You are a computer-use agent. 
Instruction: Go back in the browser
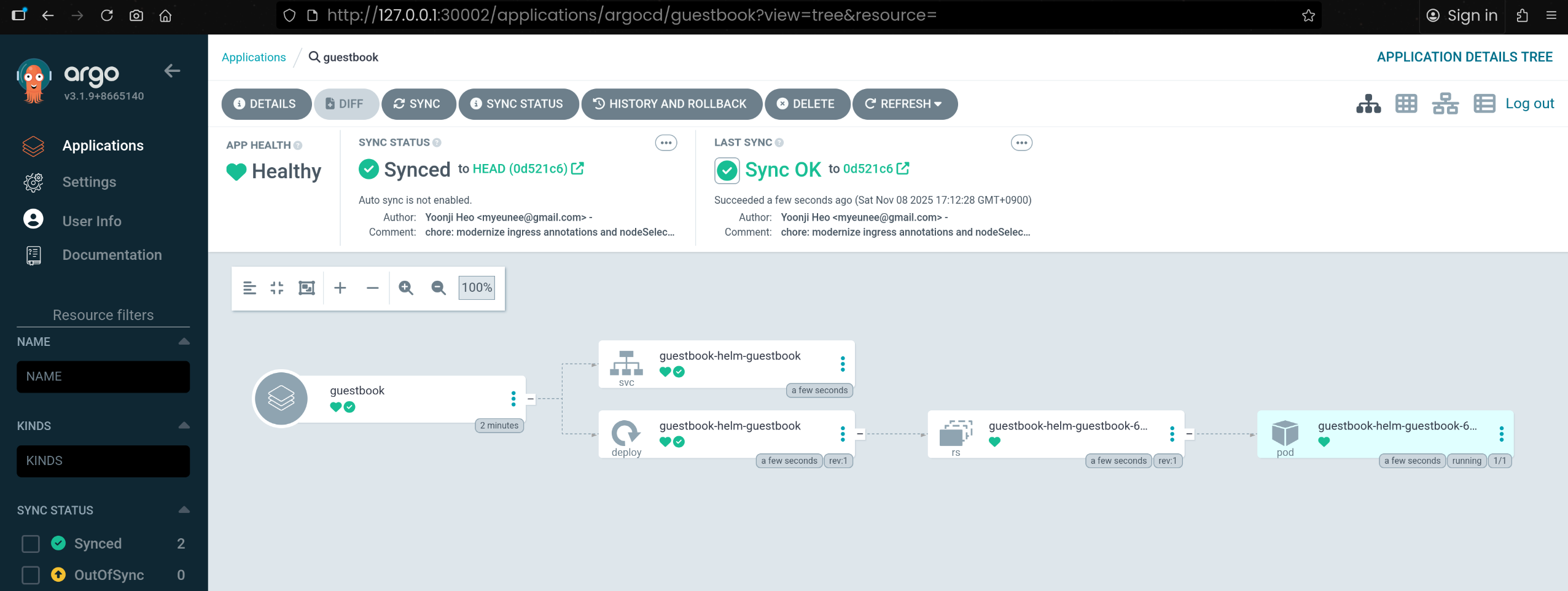pyautogui.click(x=48, y=15)
